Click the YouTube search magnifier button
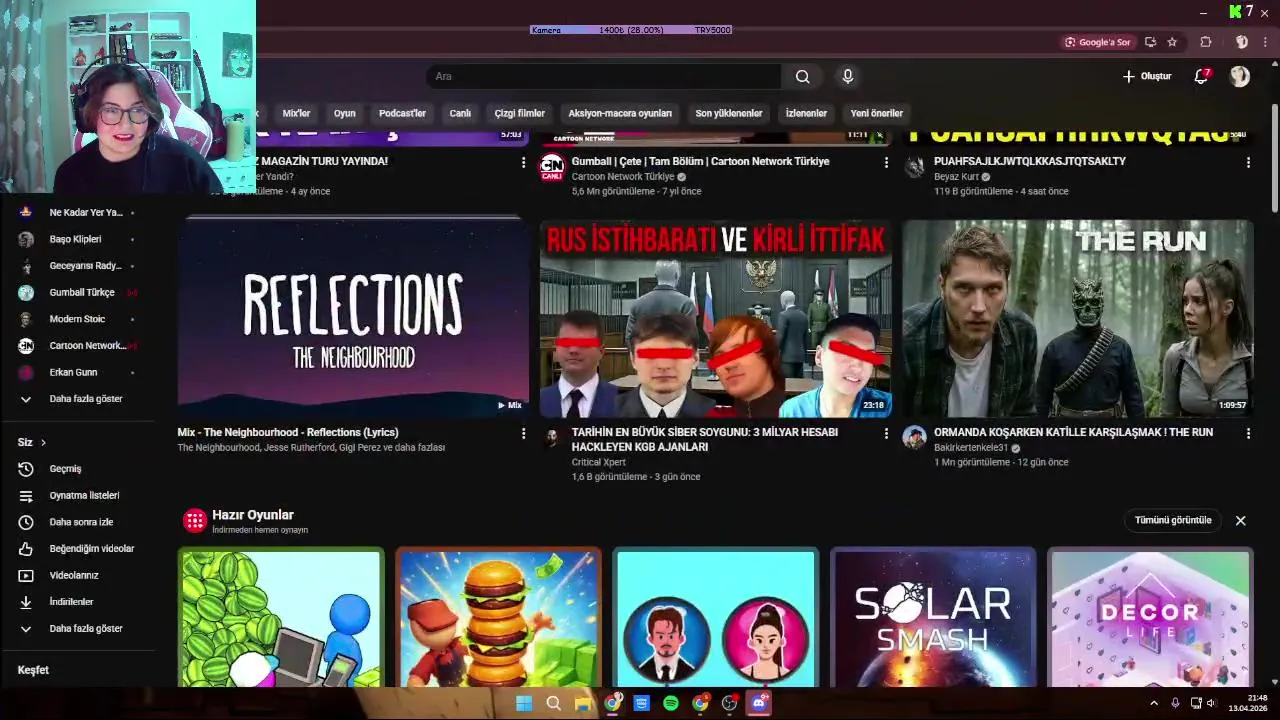 coord(802,77)
